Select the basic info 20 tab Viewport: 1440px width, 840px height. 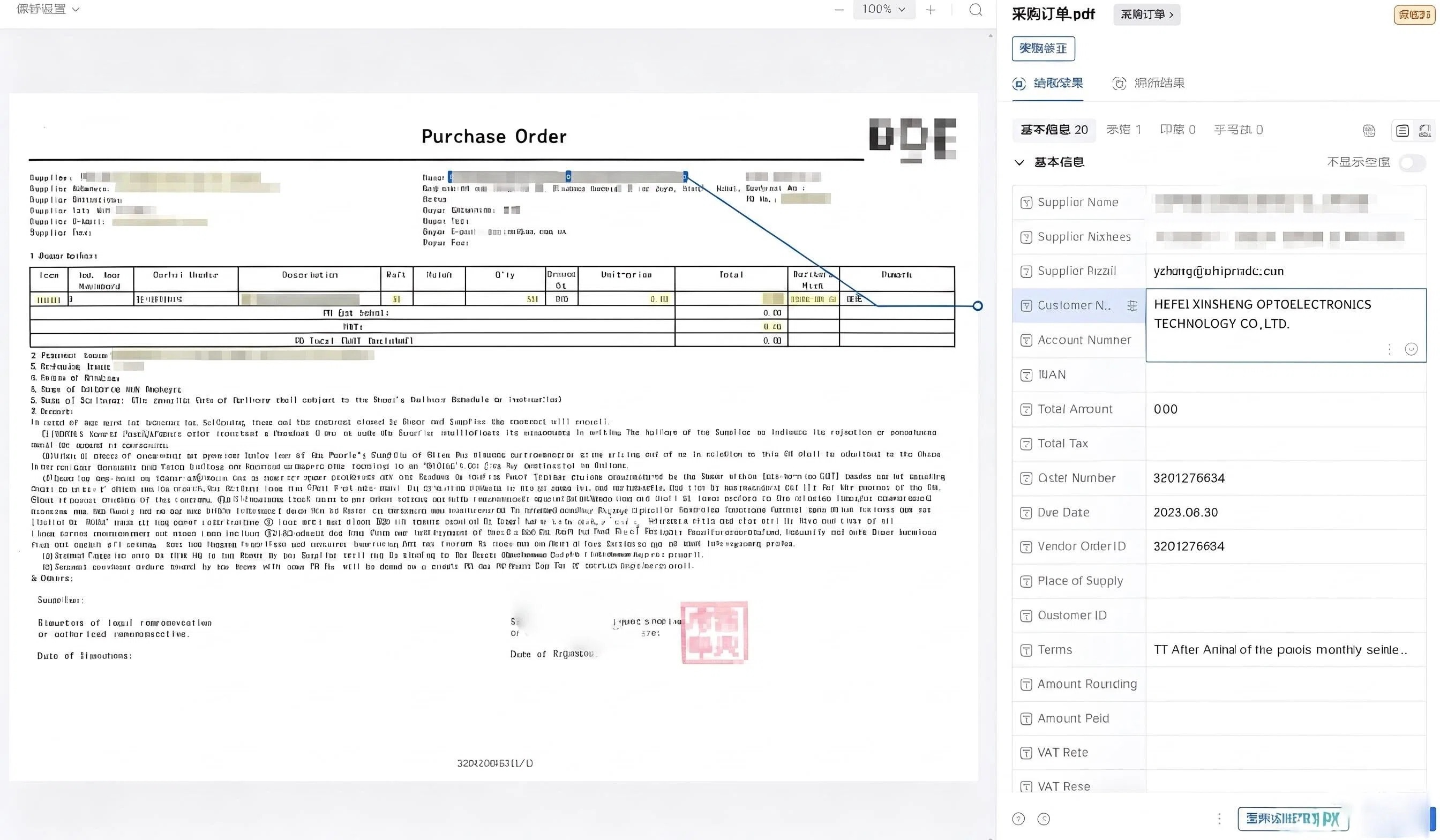[x=1054, y=130]
